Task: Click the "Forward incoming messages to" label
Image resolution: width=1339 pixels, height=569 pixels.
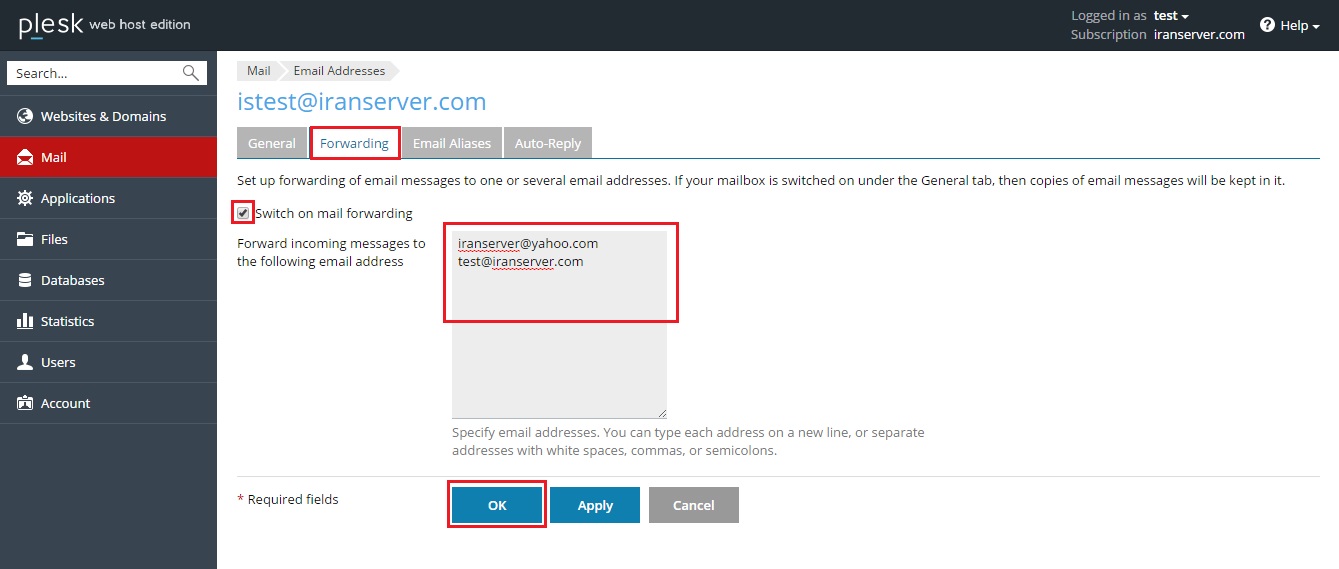Action: click(x=331, y=252)
